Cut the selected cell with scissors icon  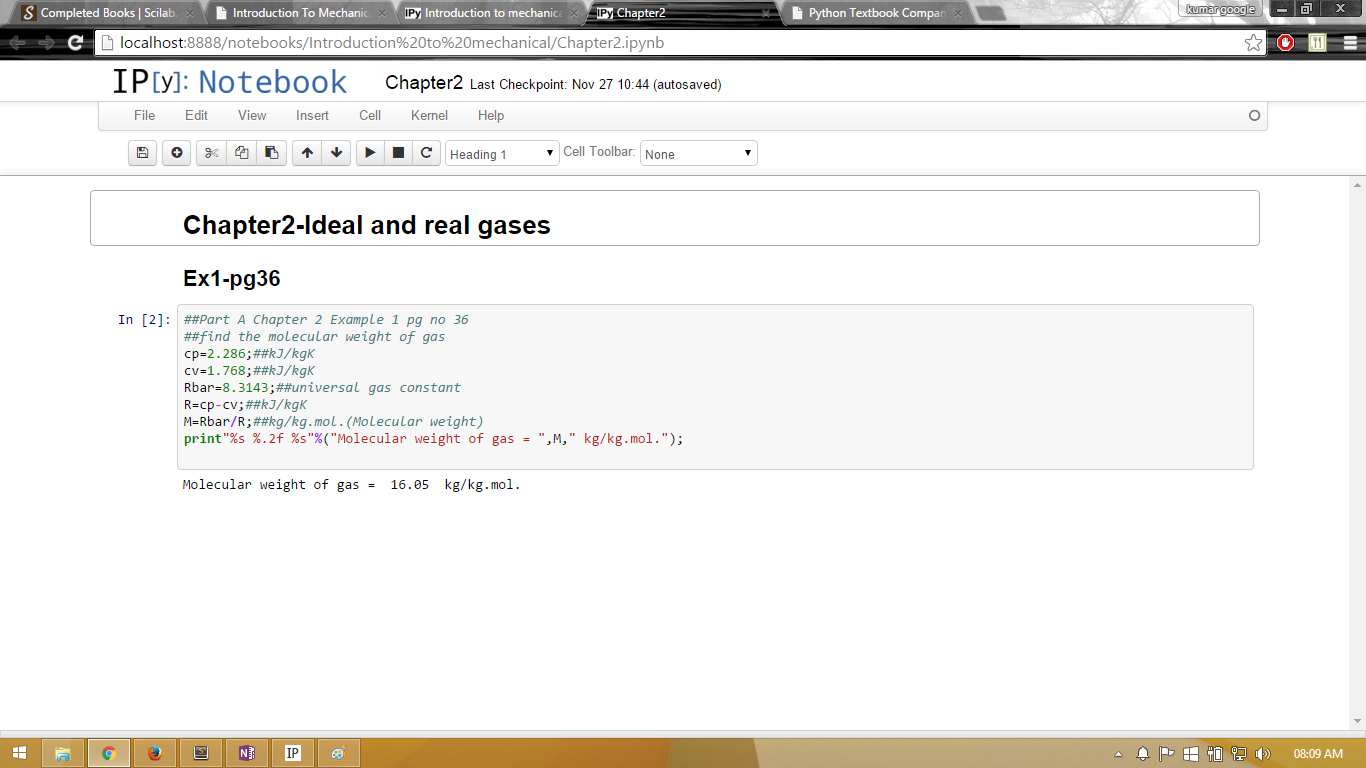point(211,153)
